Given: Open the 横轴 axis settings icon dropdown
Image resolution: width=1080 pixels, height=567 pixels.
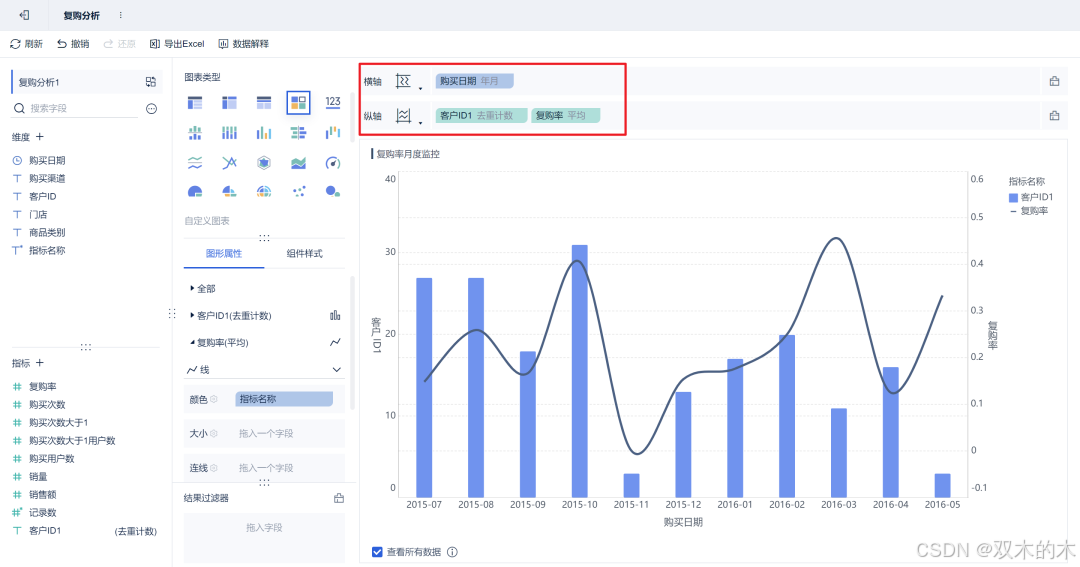Looking at the screenshot, I should (408, 81).
